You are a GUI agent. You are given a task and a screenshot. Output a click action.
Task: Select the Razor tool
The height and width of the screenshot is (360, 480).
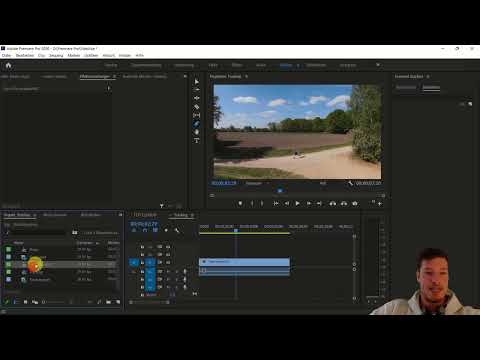[x=197, y=107]
